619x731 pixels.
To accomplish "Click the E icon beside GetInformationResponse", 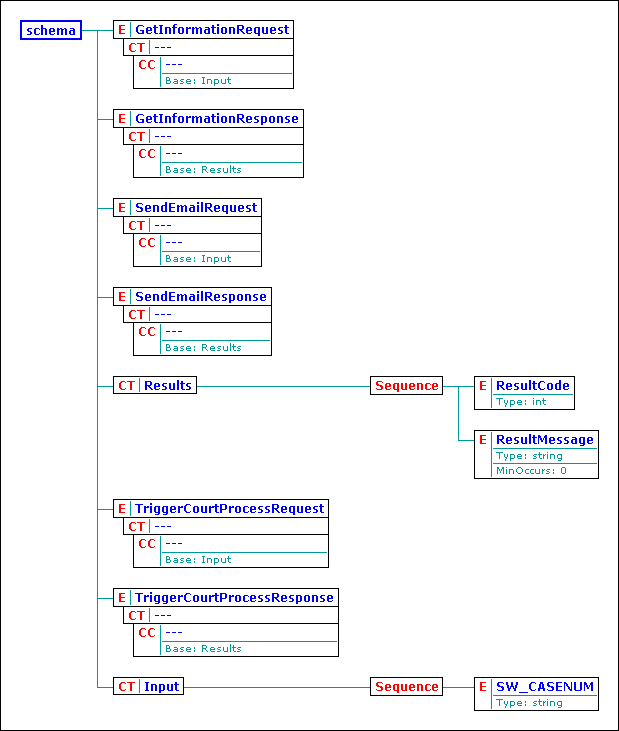I will coord(122,118).
